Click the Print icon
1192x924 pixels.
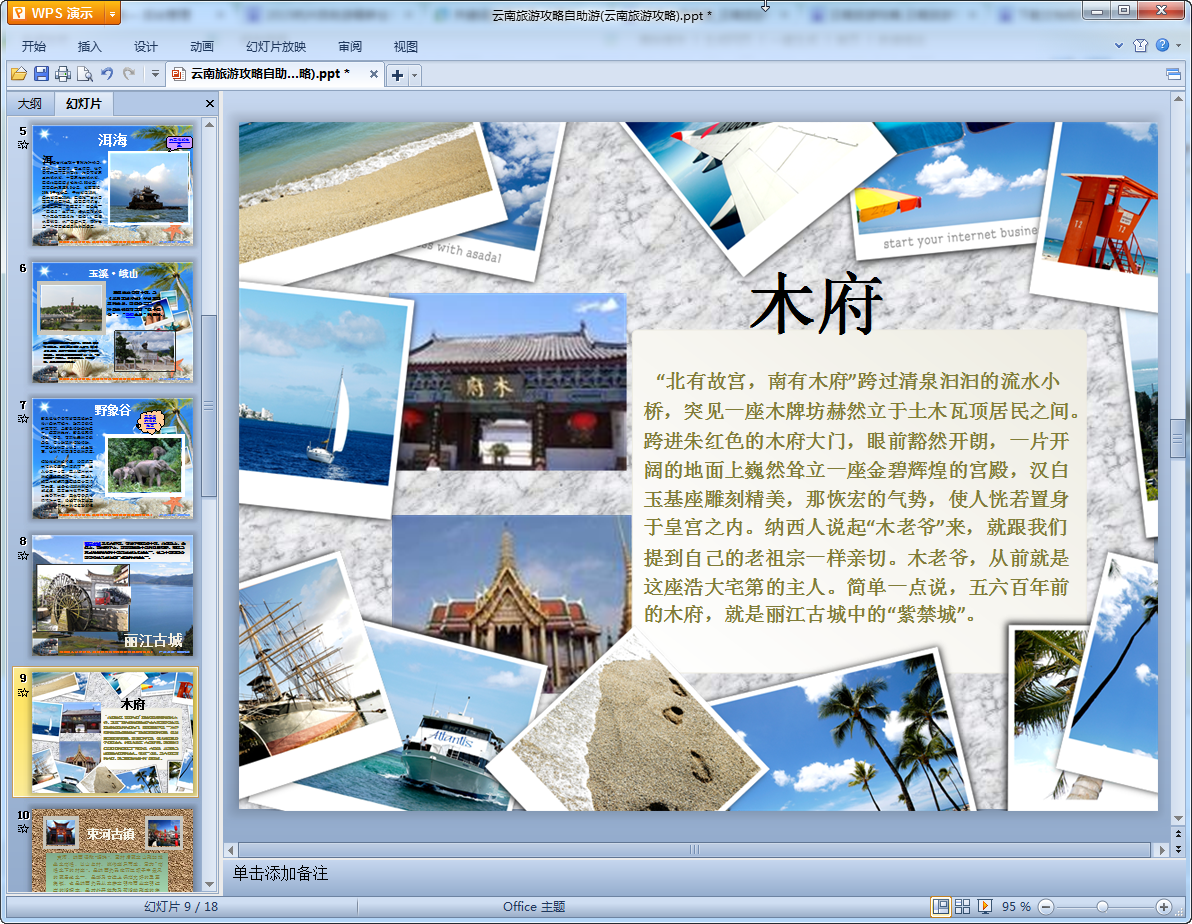point(63,74)
